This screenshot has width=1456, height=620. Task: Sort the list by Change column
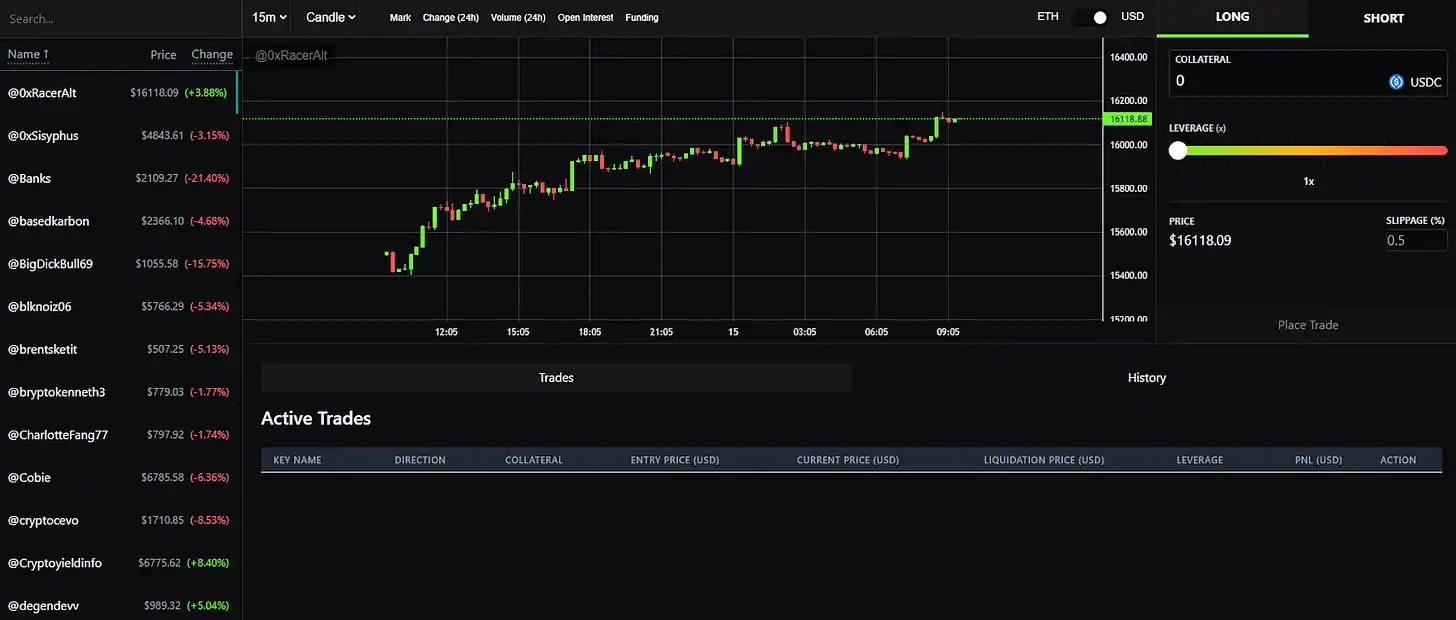[212, 54]
